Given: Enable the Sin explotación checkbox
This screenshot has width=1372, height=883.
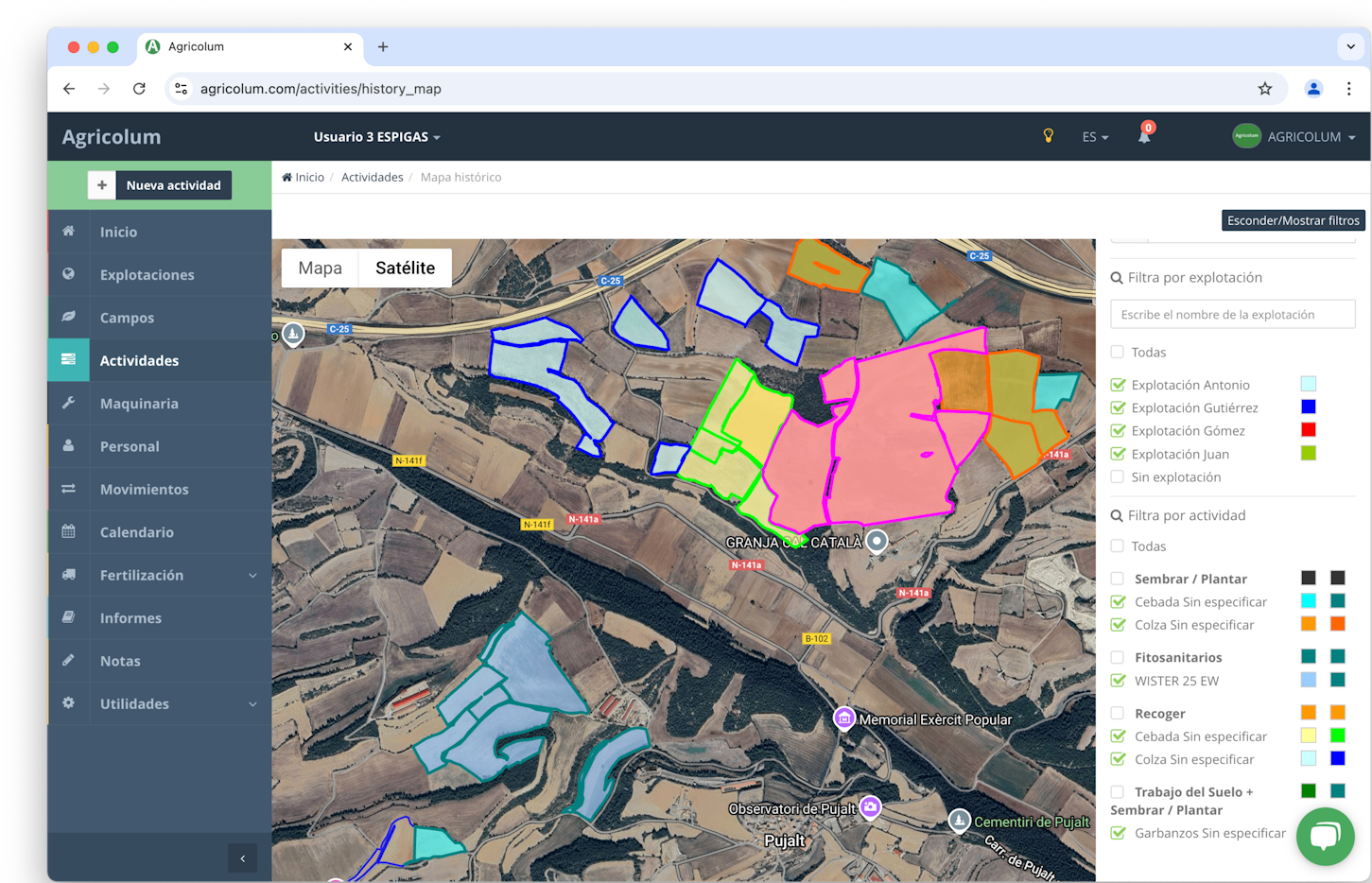Looking at the screenshot, I should pos(1118,476).
